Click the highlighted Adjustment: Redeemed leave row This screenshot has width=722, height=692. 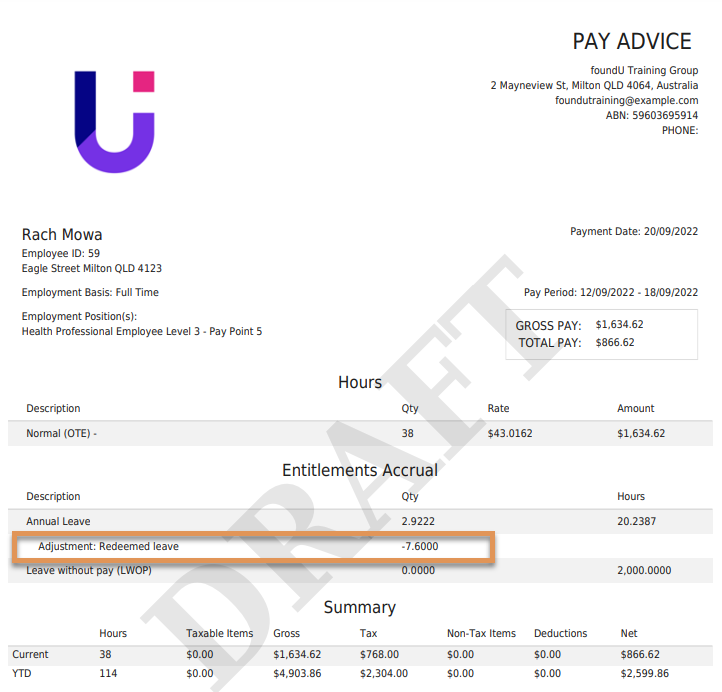click(x=252, y=547)
